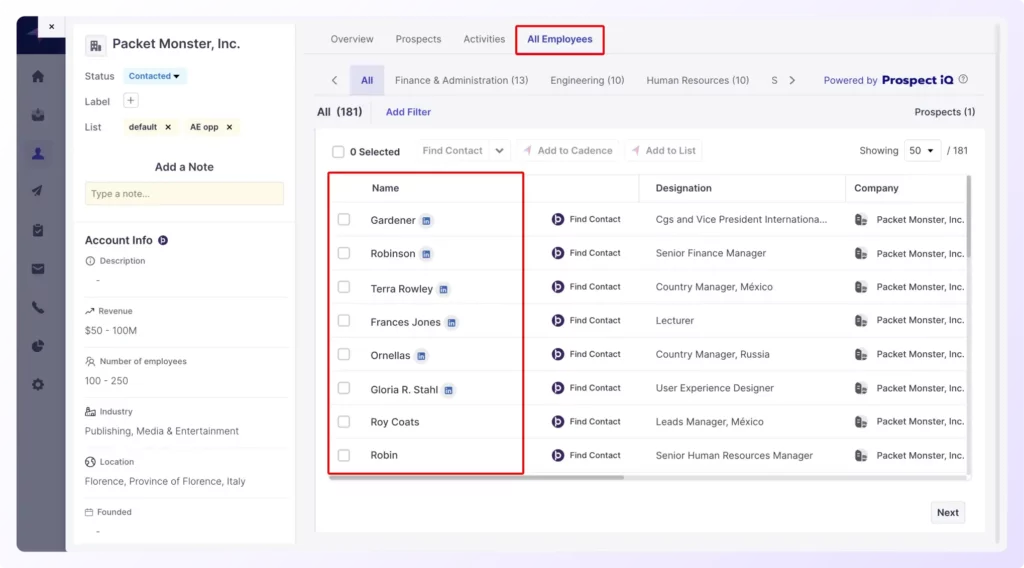Click Find Contact for Terra Rowley
This screenshot has width=1024, height=568.
pyautogui.click(x=586, y=287)
